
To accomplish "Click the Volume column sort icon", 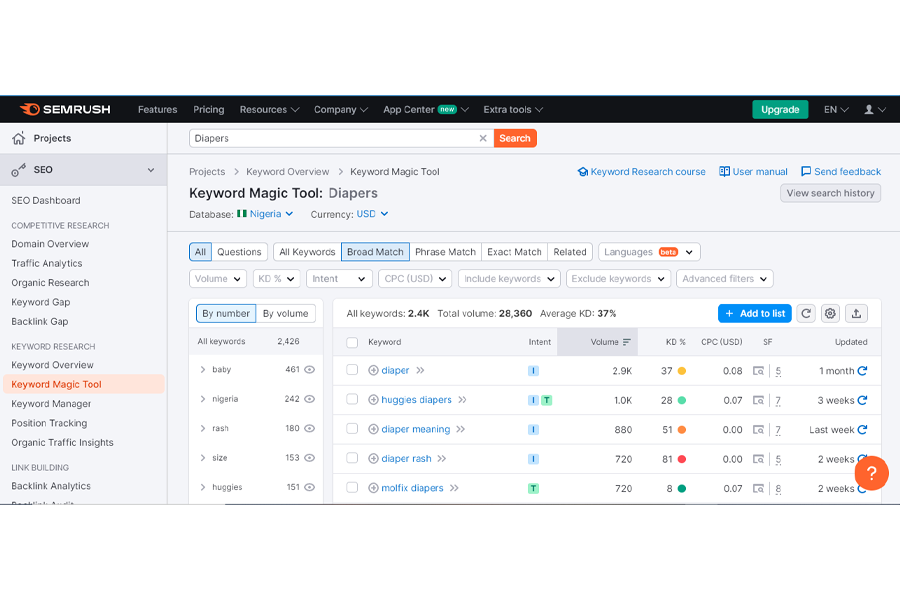I will click(627, 342).
